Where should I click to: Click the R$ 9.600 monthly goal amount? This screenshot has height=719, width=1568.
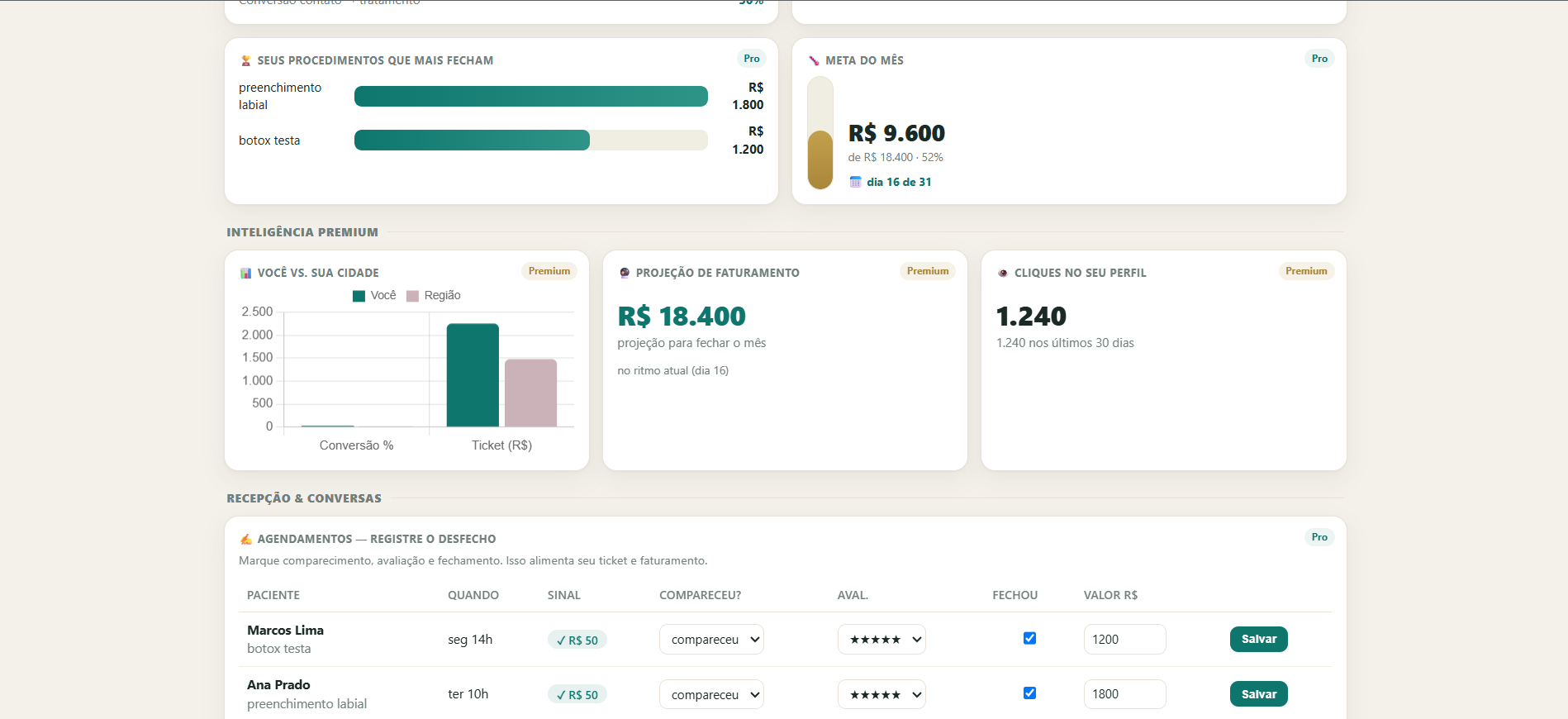(x=896, y=133)
